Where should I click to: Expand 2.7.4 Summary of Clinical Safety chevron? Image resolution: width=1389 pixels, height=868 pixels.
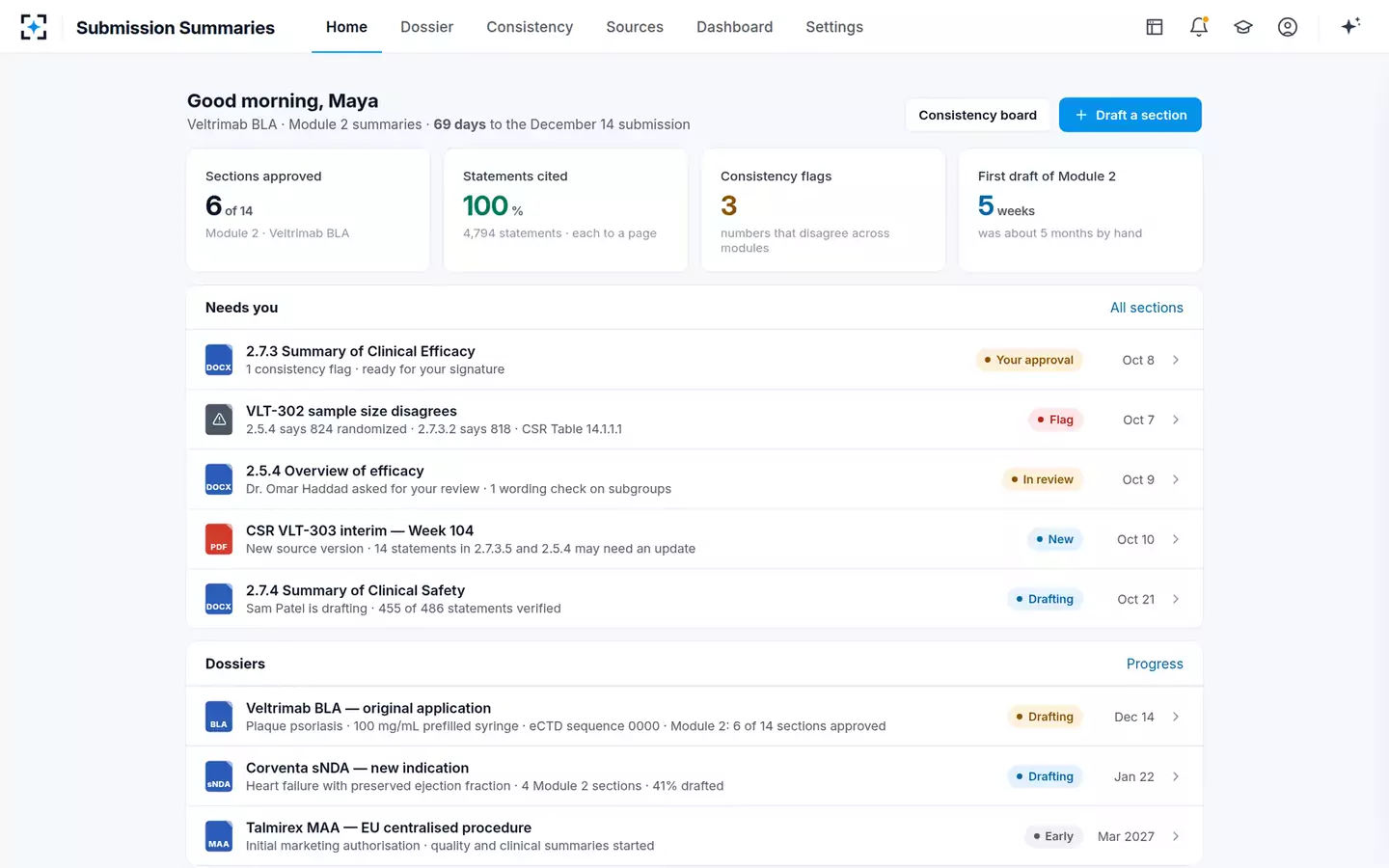click(1176, 599)
